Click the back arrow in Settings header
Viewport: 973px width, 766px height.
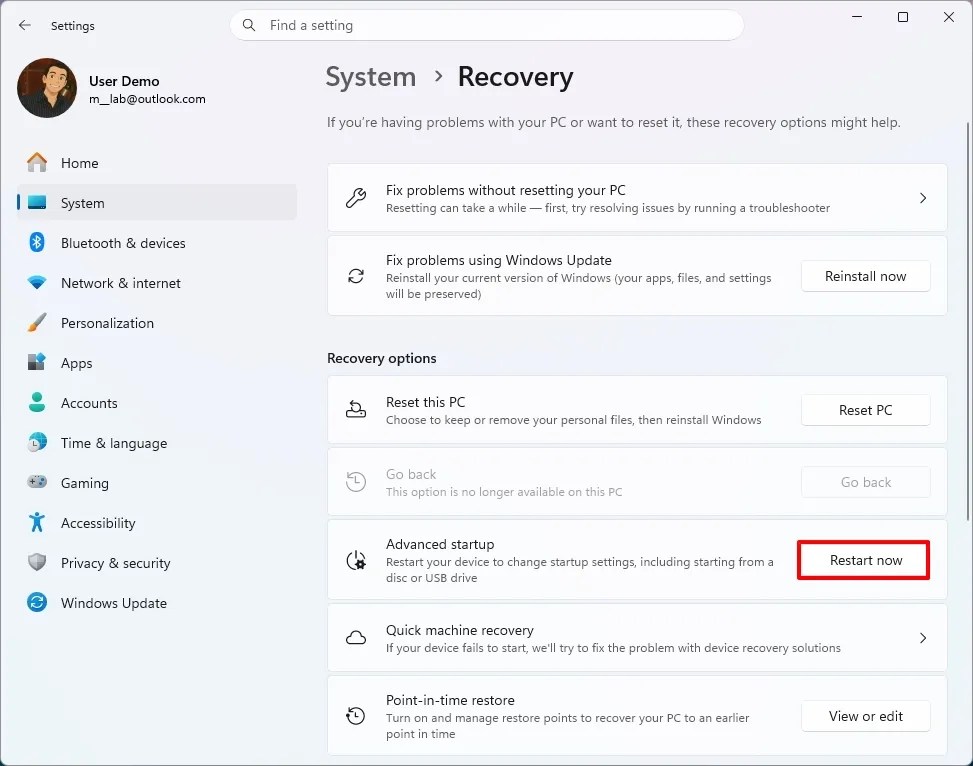pos(25,25)
